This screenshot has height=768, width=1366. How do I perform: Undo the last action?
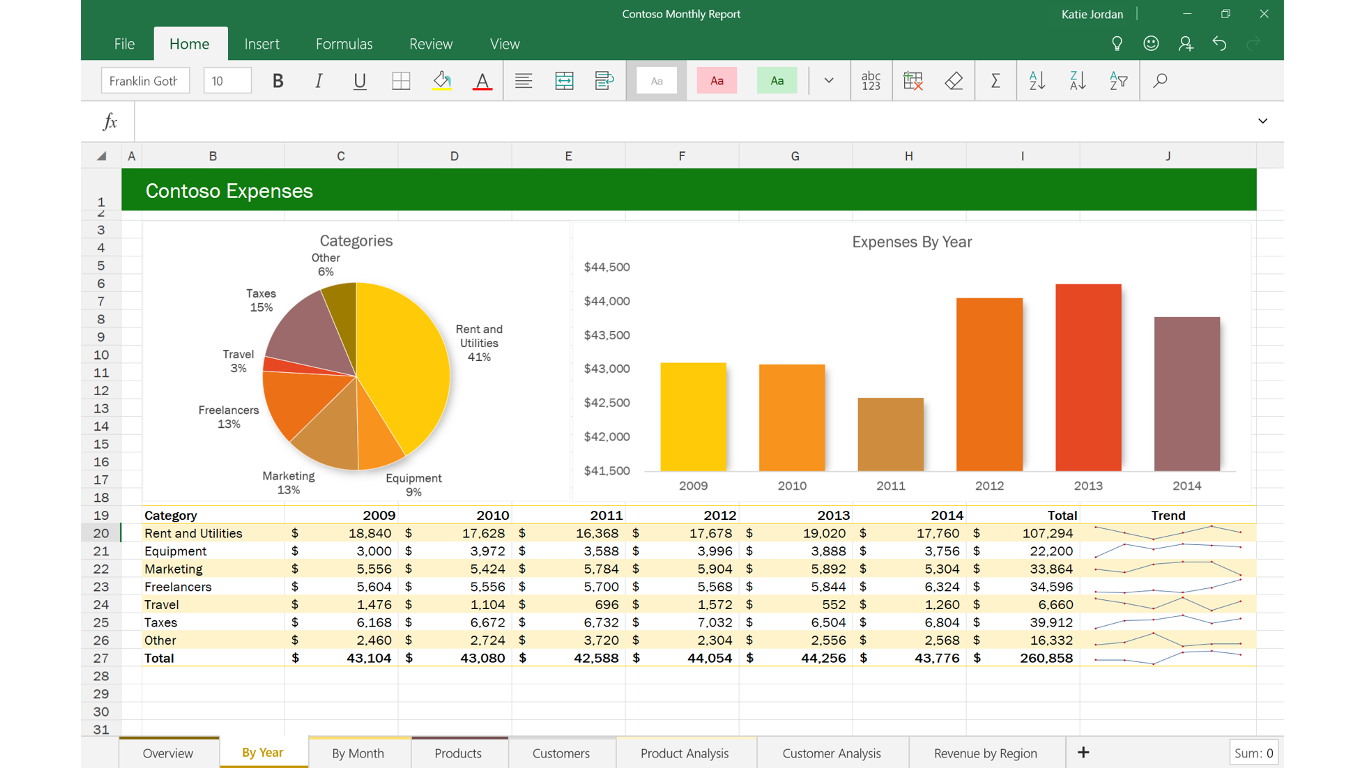coord(1218,44)
